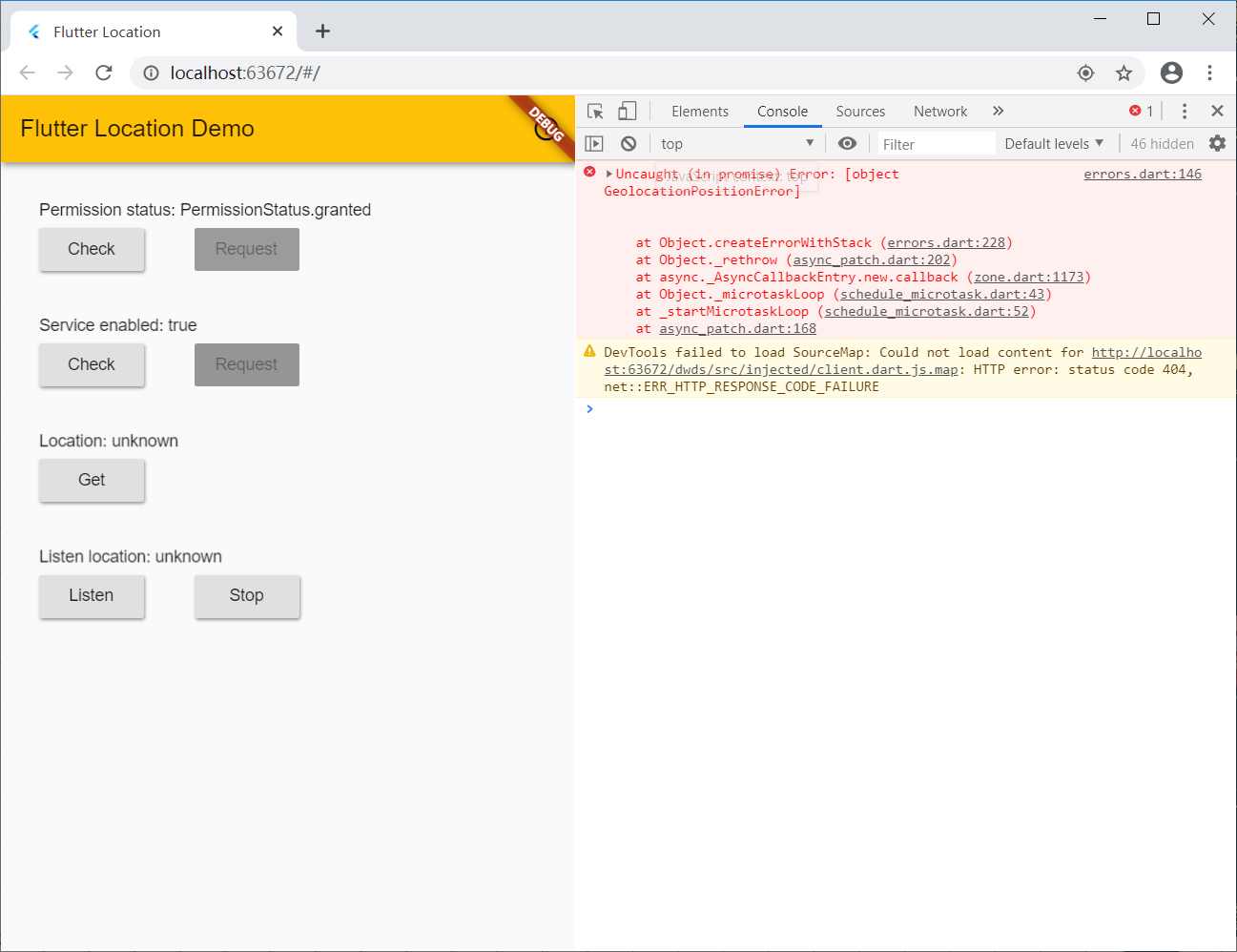
Task: Check the location permission status
Action: 92,249
